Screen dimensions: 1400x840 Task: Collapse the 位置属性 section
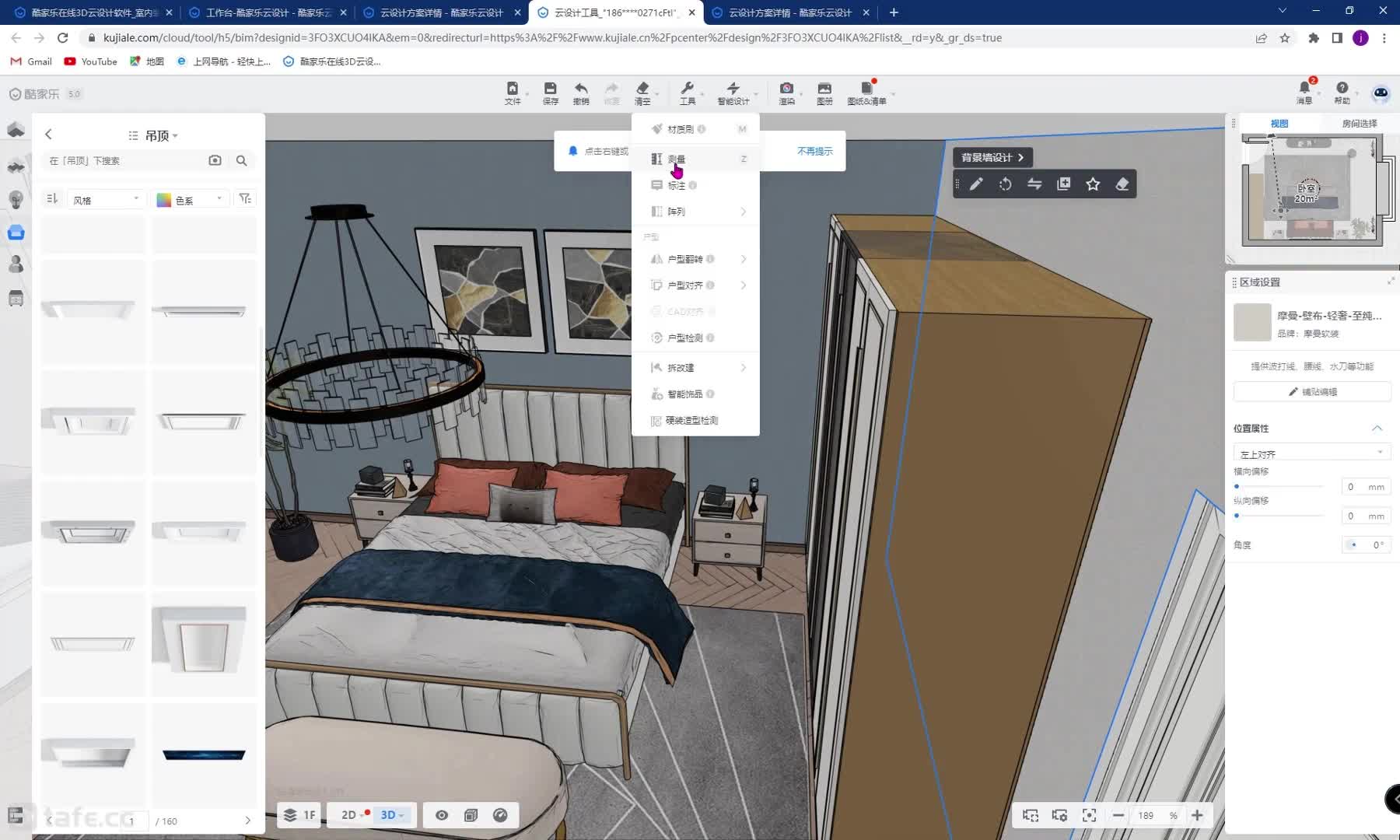pos(1377,429)
